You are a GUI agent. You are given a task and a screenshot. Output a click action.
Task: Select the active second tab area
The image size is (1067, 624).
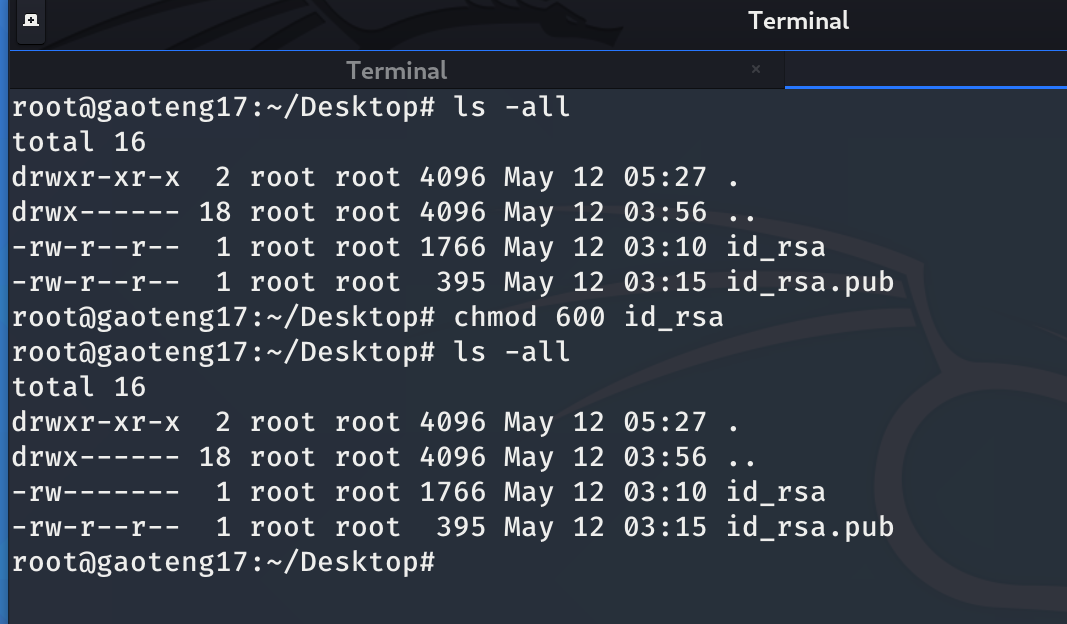[925, 71]
